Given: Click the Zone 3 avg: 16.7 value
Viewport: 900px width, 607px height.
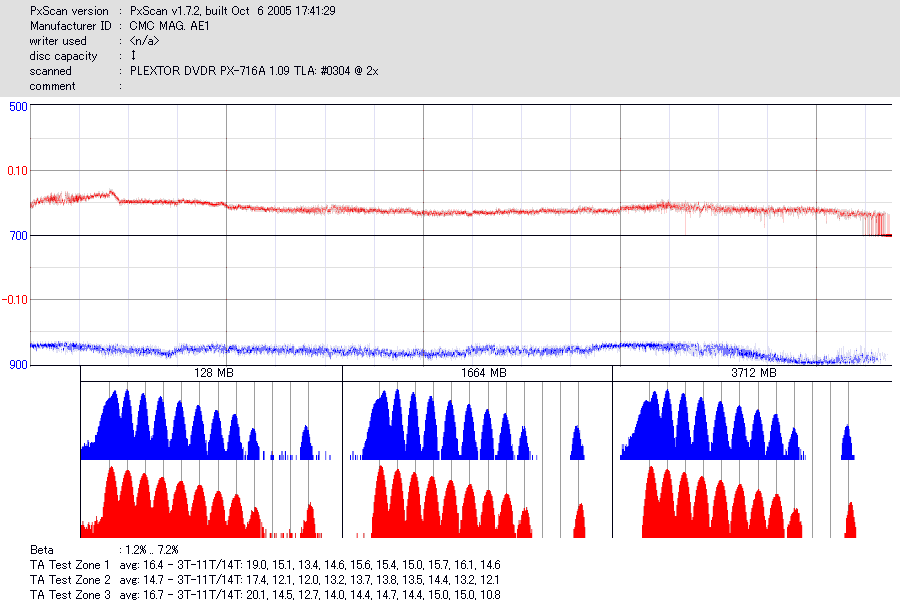Looking at the screenshot, I should [141, 595].
